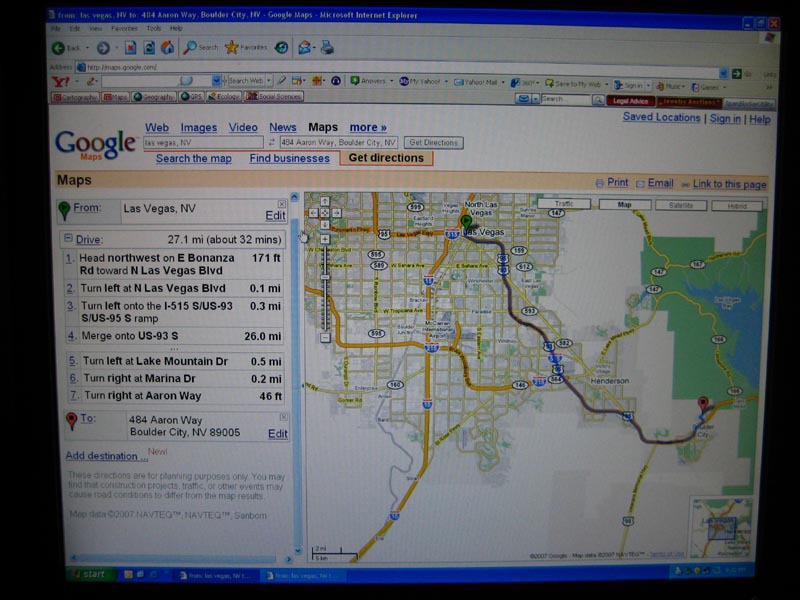Open the Yahoo toolbar search box dropdown
Screen dimensions: 800x600
coord(216,81)
